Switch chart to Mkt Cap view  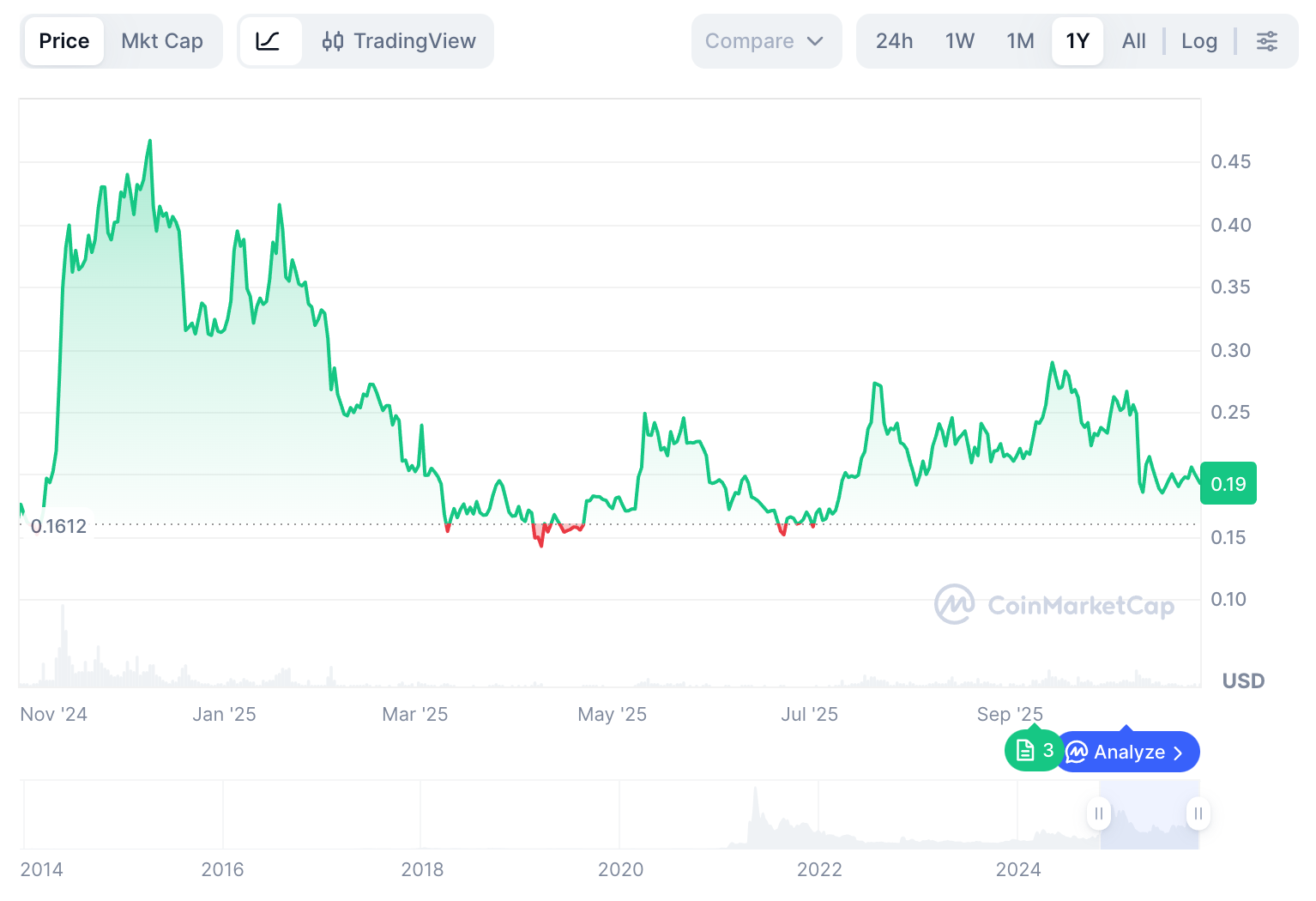click(162, 40)
